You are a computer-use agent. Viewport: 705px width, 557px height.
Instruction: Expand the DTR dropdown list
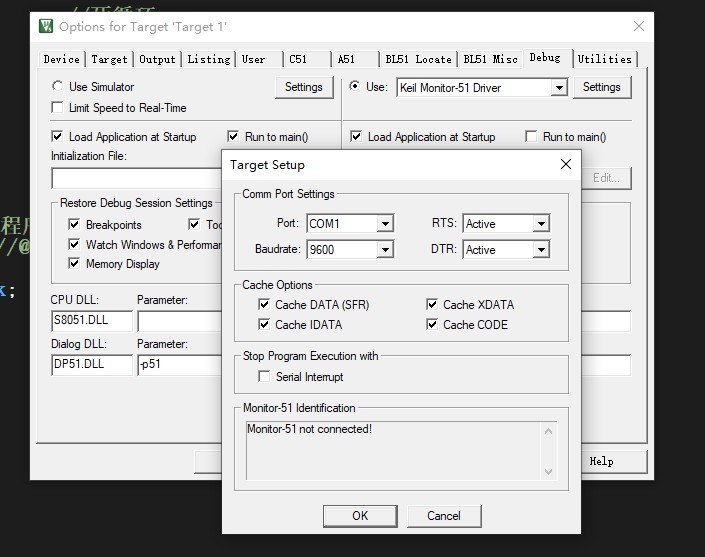[x=541, y=250]
